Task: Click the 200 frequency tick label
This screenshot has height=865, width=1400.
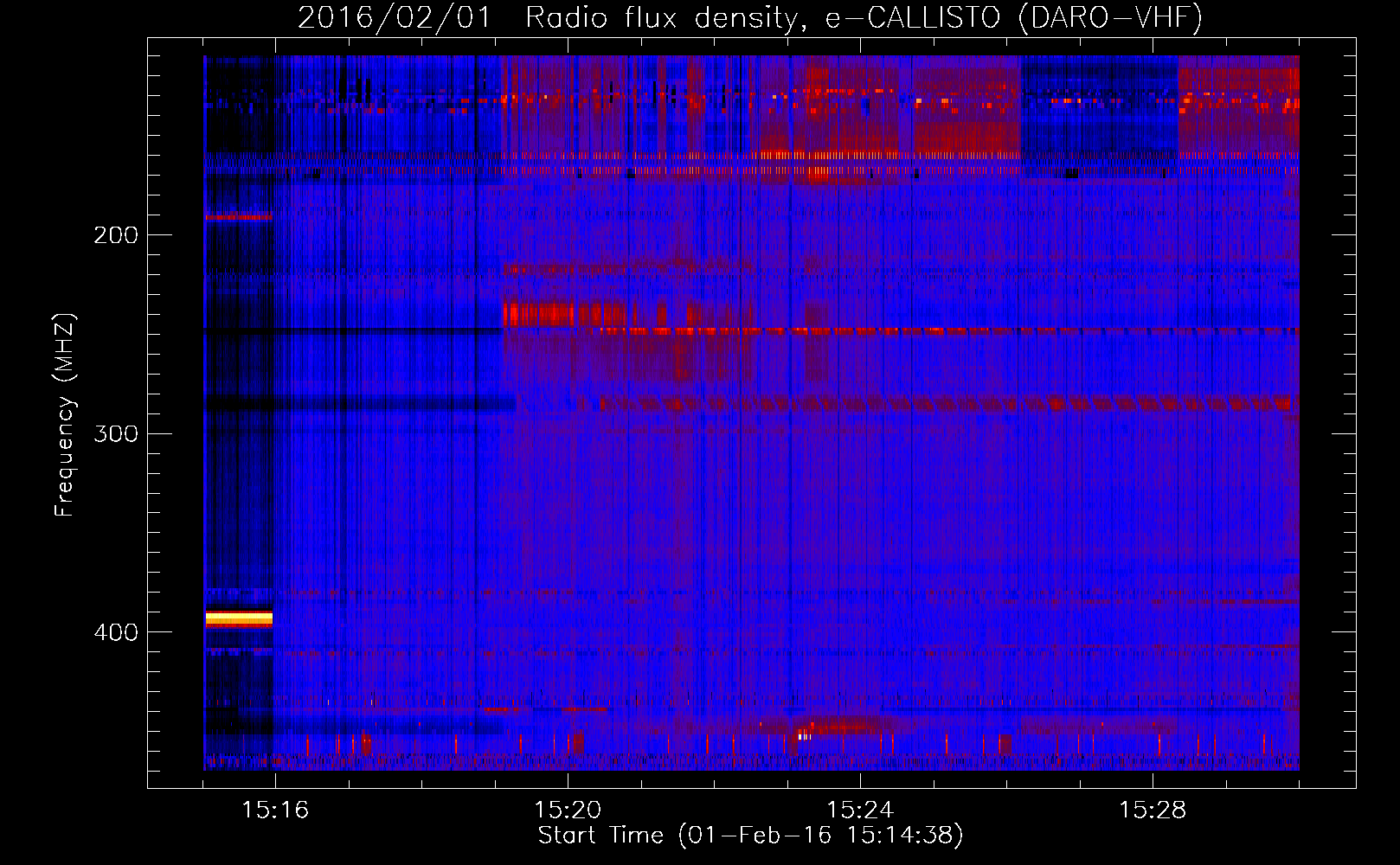Action: coord(115,234)
